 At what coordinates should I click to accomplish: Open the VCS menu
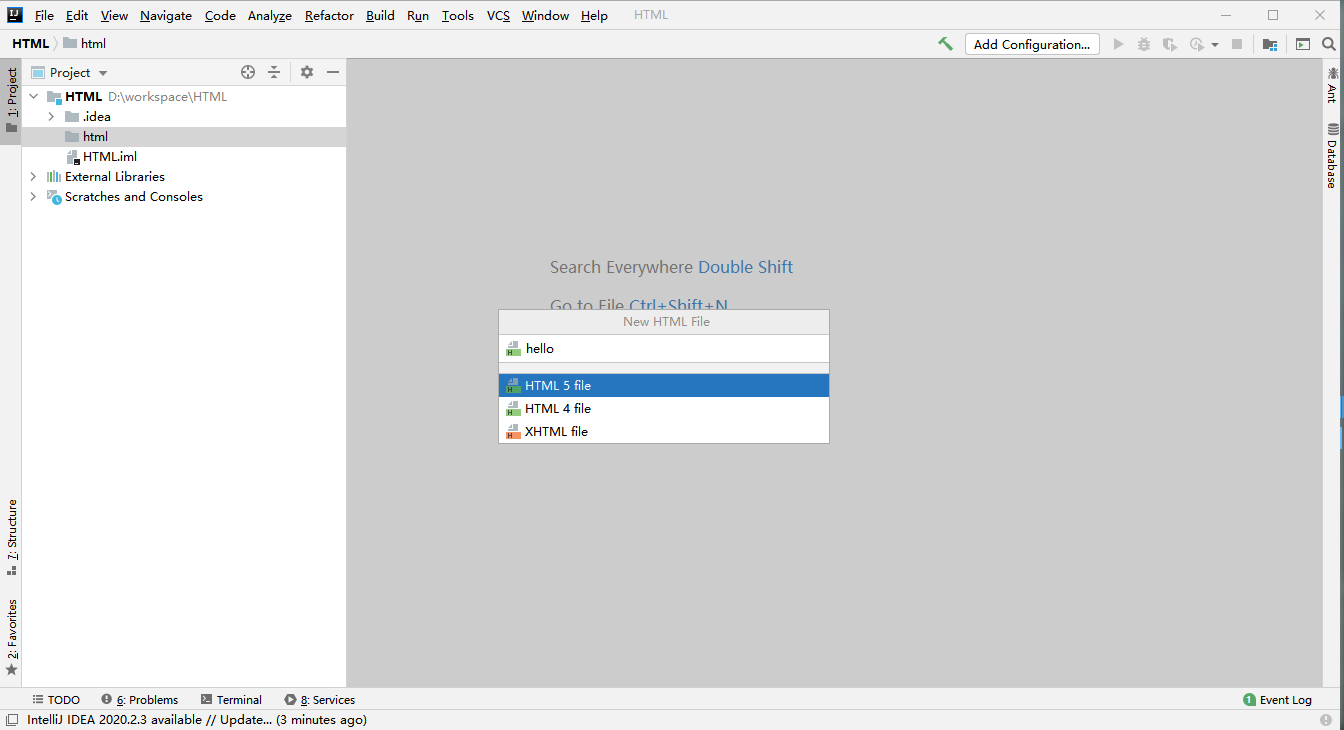498,15
